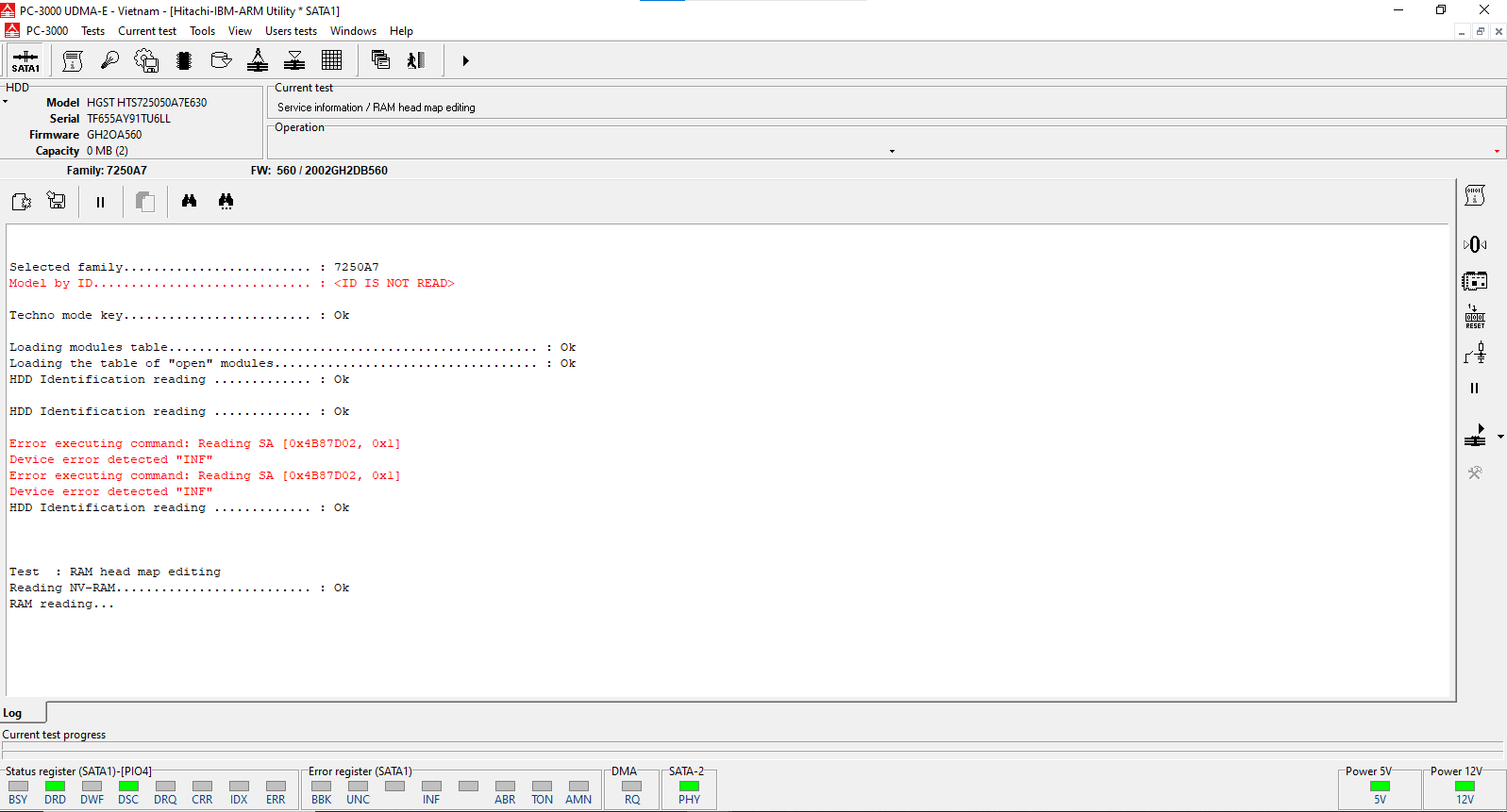Click the log document with gear icon
The image size is (1507, 812).
(x=21, y=202)
